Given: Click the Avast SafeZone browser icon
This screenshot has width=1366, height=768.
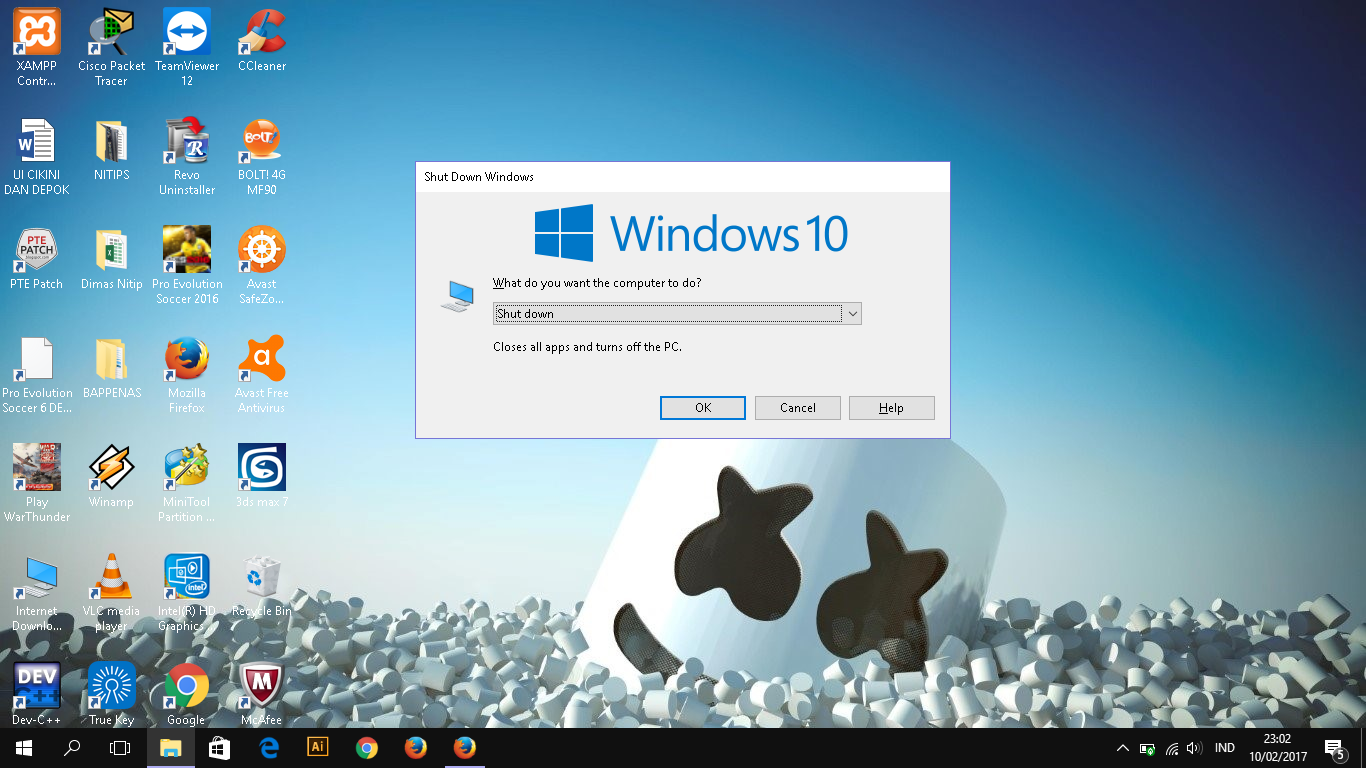Looking at the screenshot, I should click(x=262, y=266).
